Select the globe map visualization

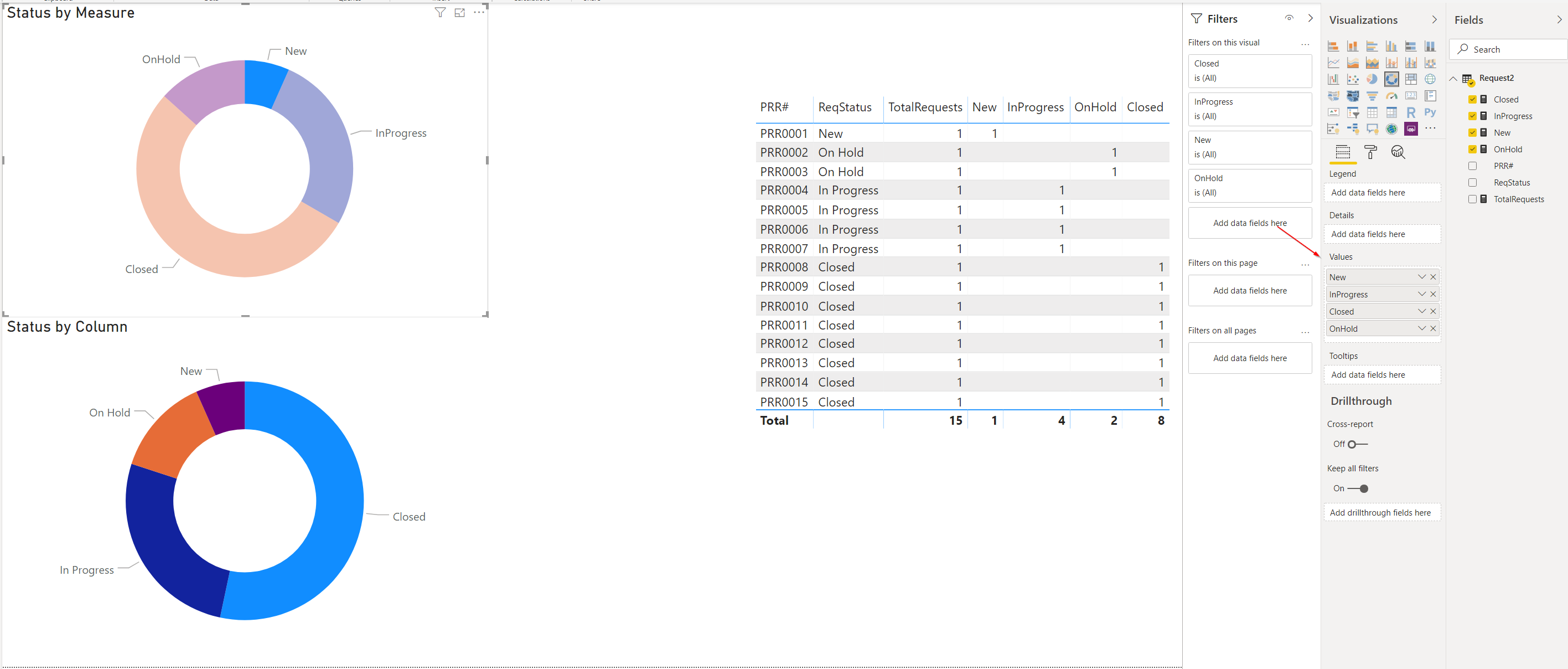click(1430, 79)
